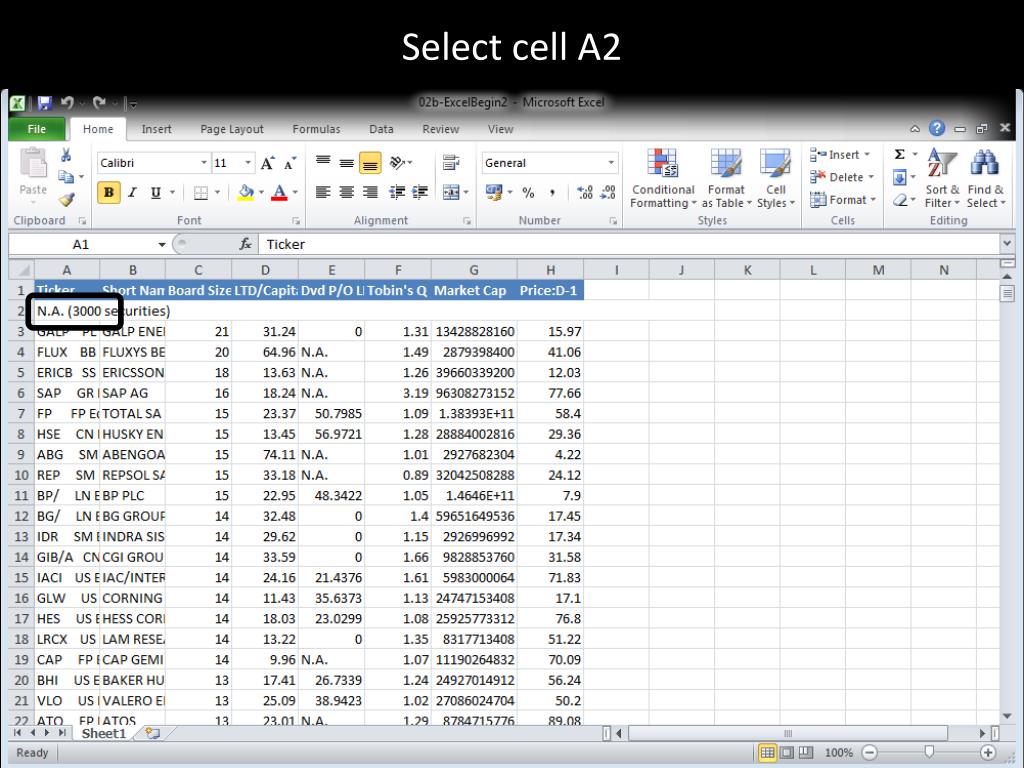Click the Percent Style icon
1024x768 pixels.
[528, 193]
